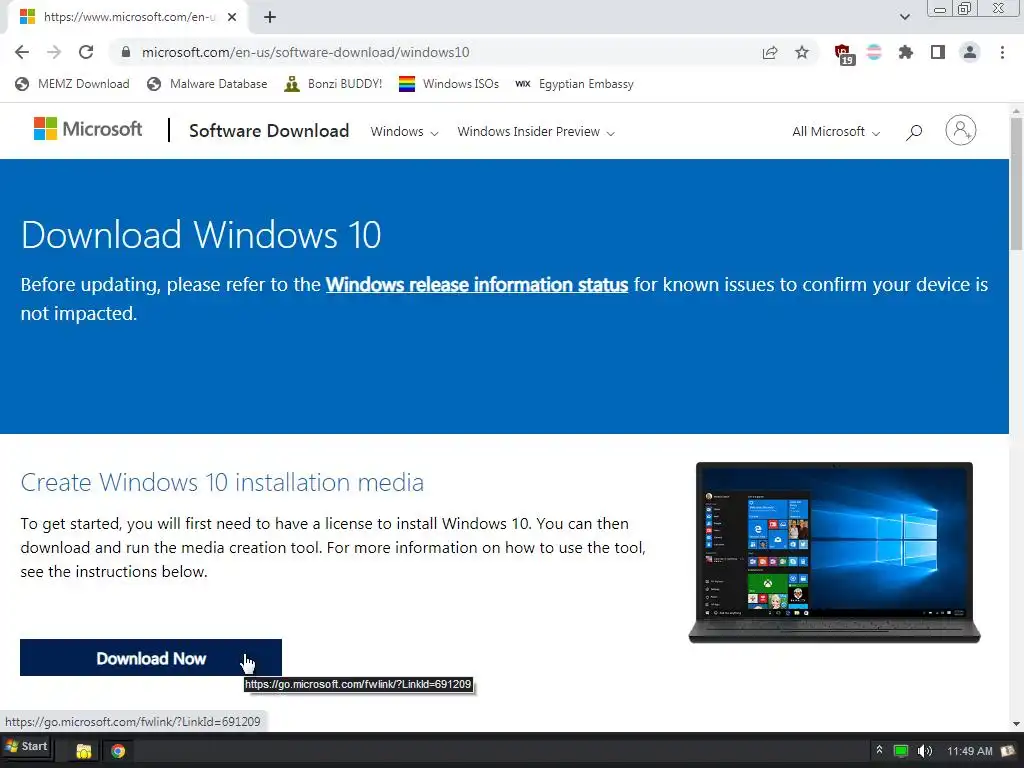1024x768 pixels.
Task: Click the Download Now button
Action: (x=151, y=658)
